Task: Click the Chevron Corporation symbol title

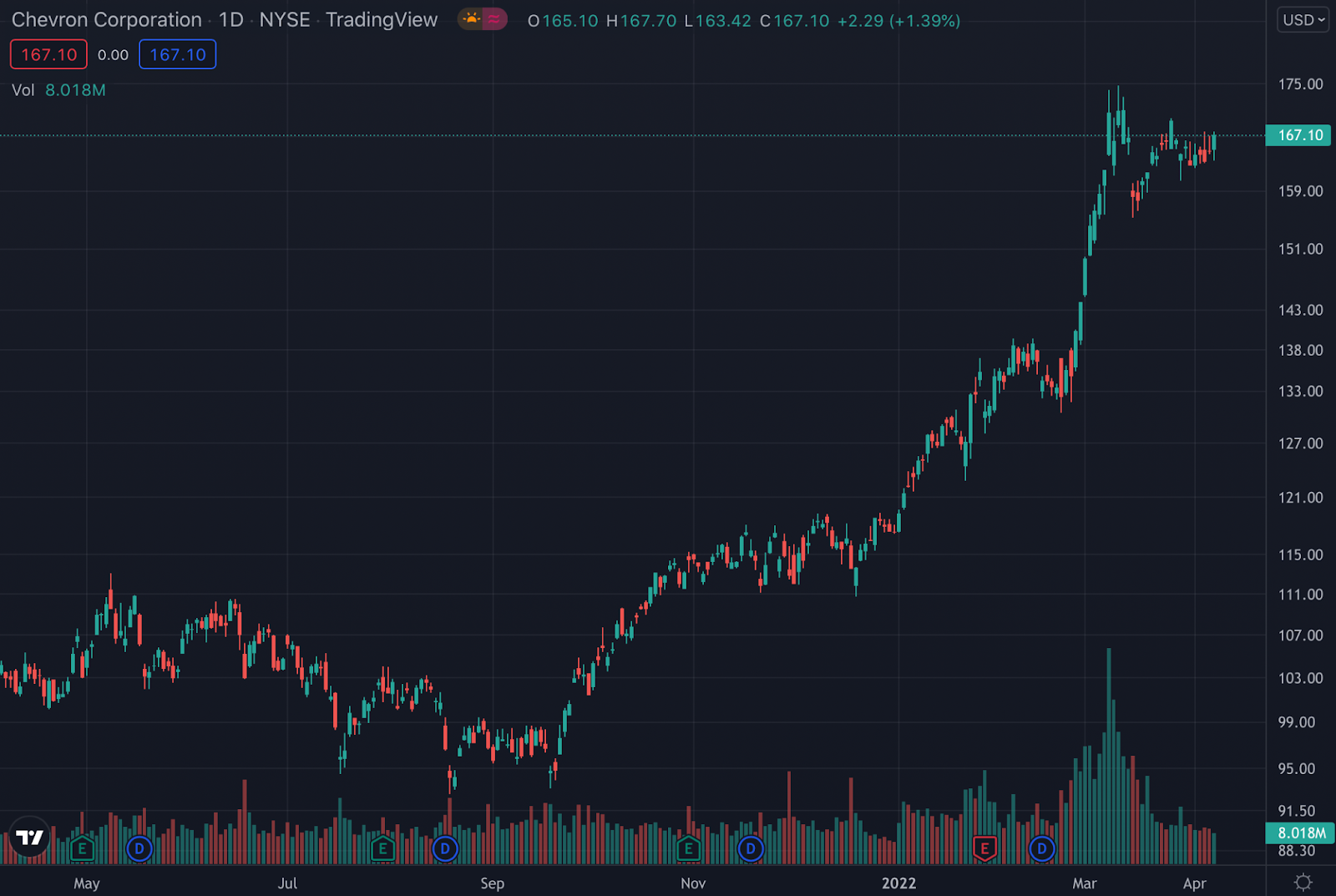Action: point(107,19)
